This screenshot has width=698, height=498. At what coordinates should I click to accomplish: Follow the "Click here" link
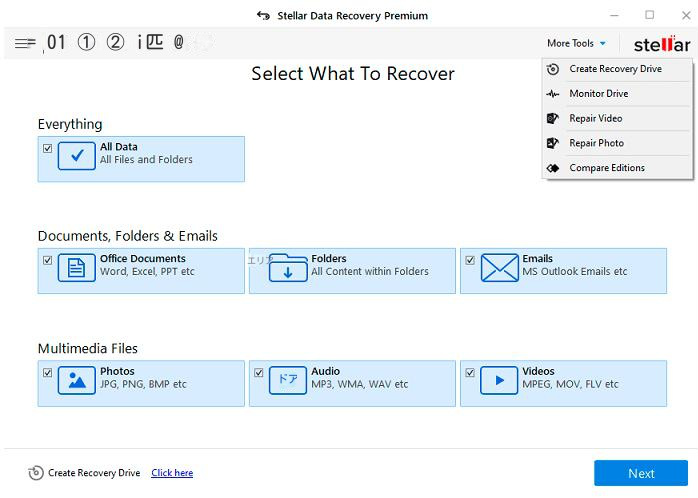(172, 473)
